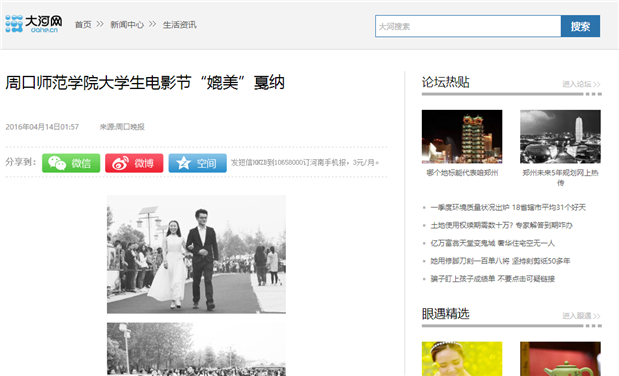Viewport: 619px width, 376px height.
Task: Open 骗子盯上孩子成绩单 forum post
Action: click(x=493, y=279)
